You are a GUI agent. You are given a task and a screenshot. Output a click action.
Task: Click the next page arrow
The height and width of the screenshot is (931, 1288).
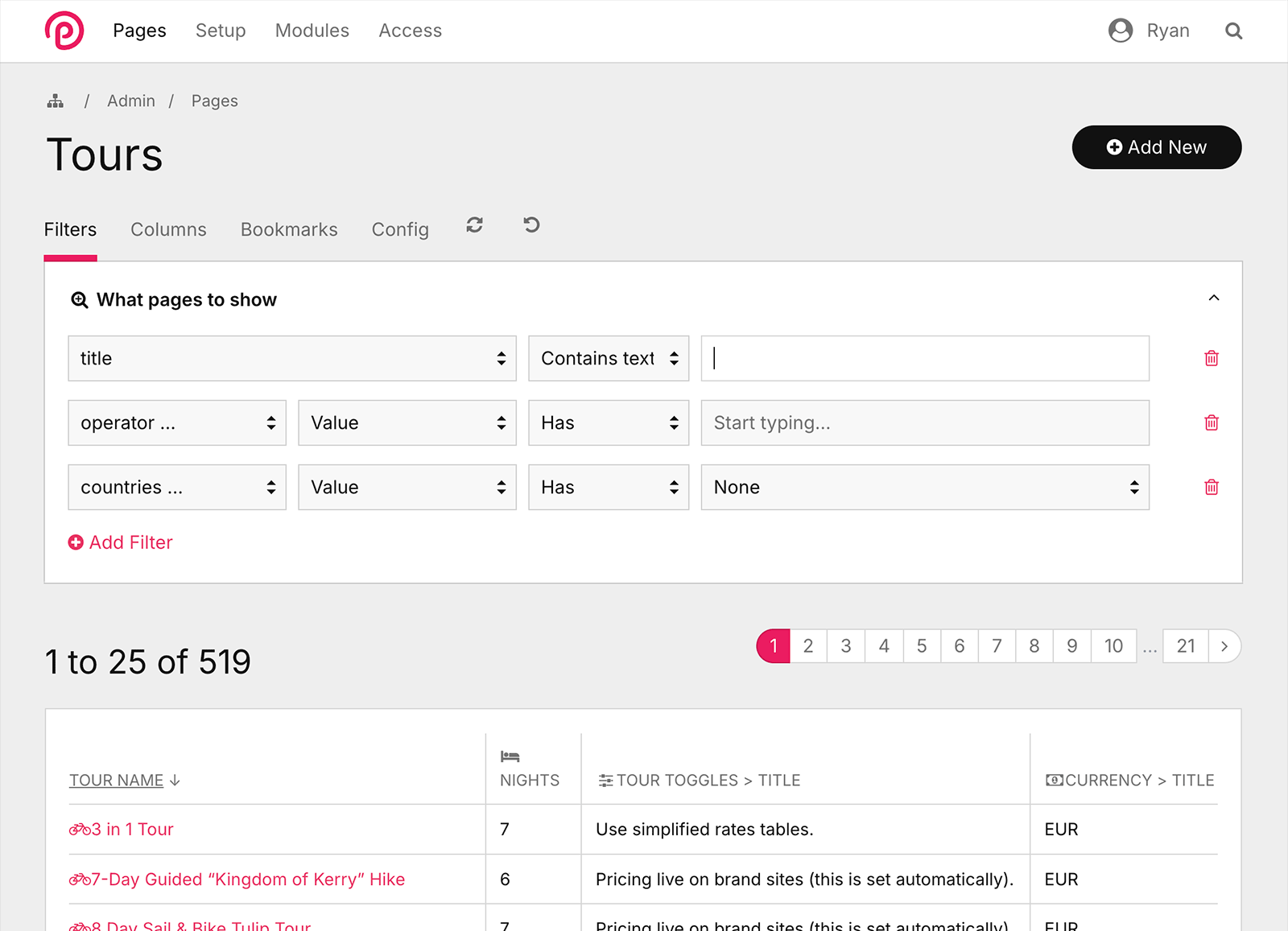pyautogui.click(x=1224, y=646)
